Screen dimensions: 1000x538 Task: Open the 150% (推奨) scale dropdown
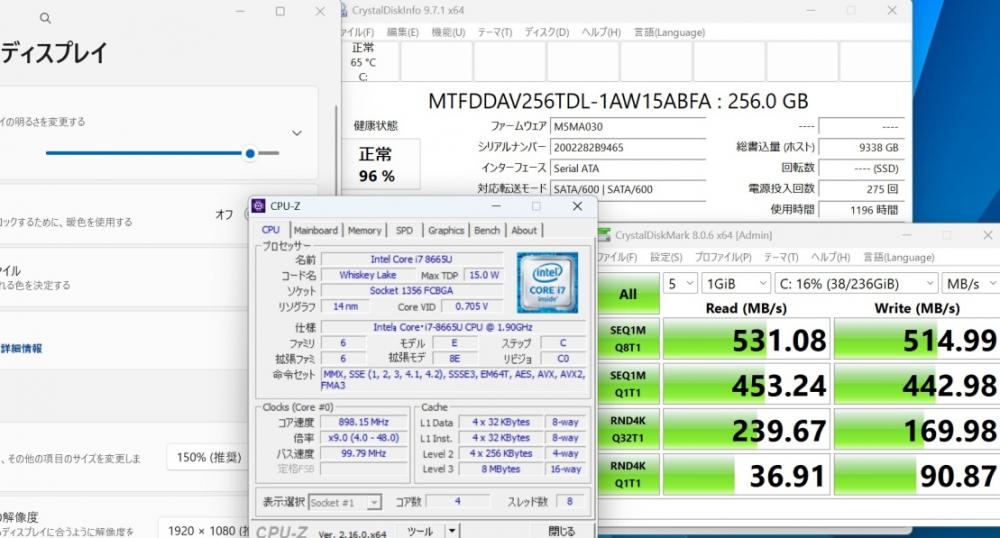tap(209, 457)
